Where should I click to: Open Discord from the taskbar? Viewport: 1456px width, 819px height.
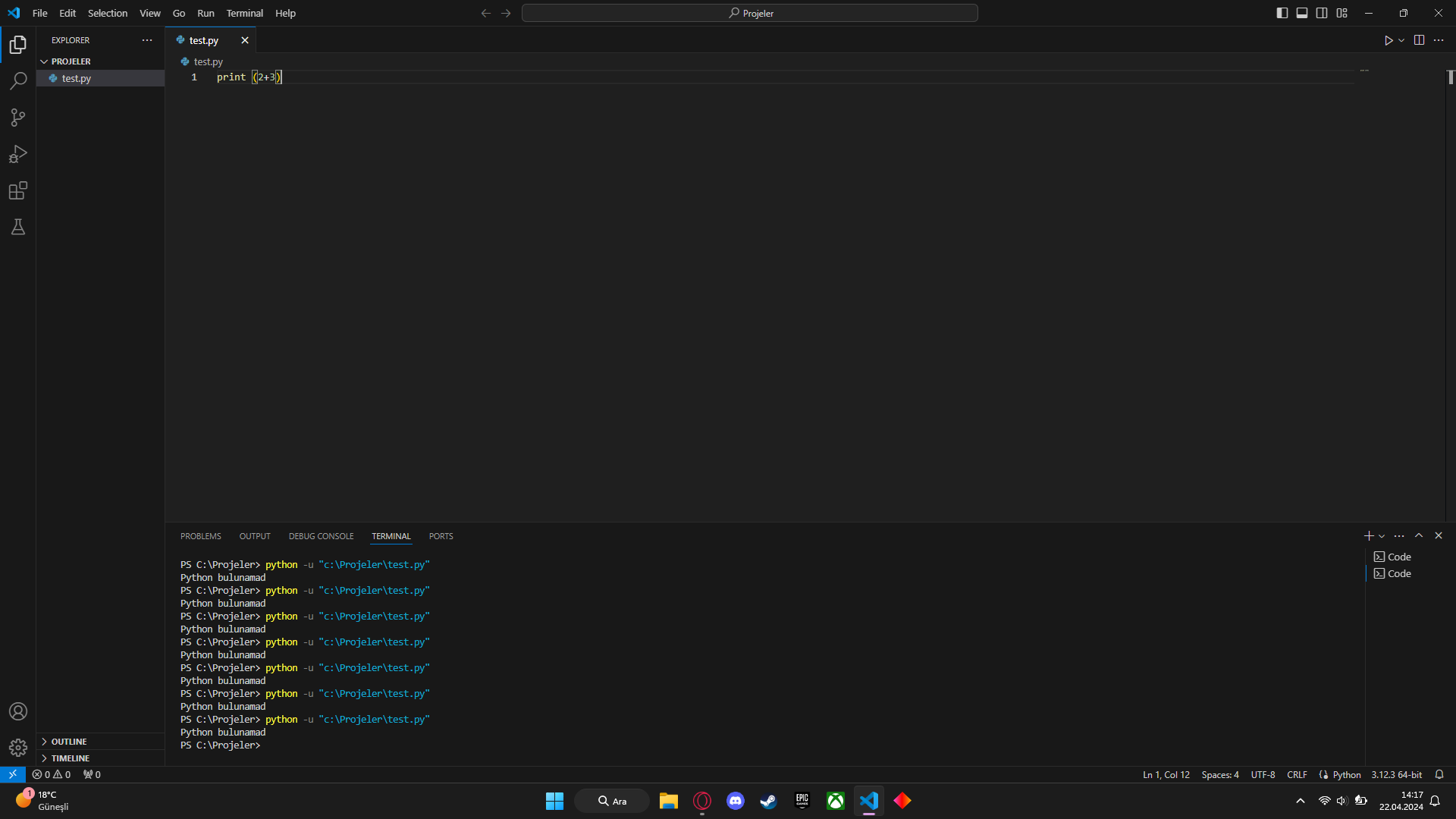[736, 801]
